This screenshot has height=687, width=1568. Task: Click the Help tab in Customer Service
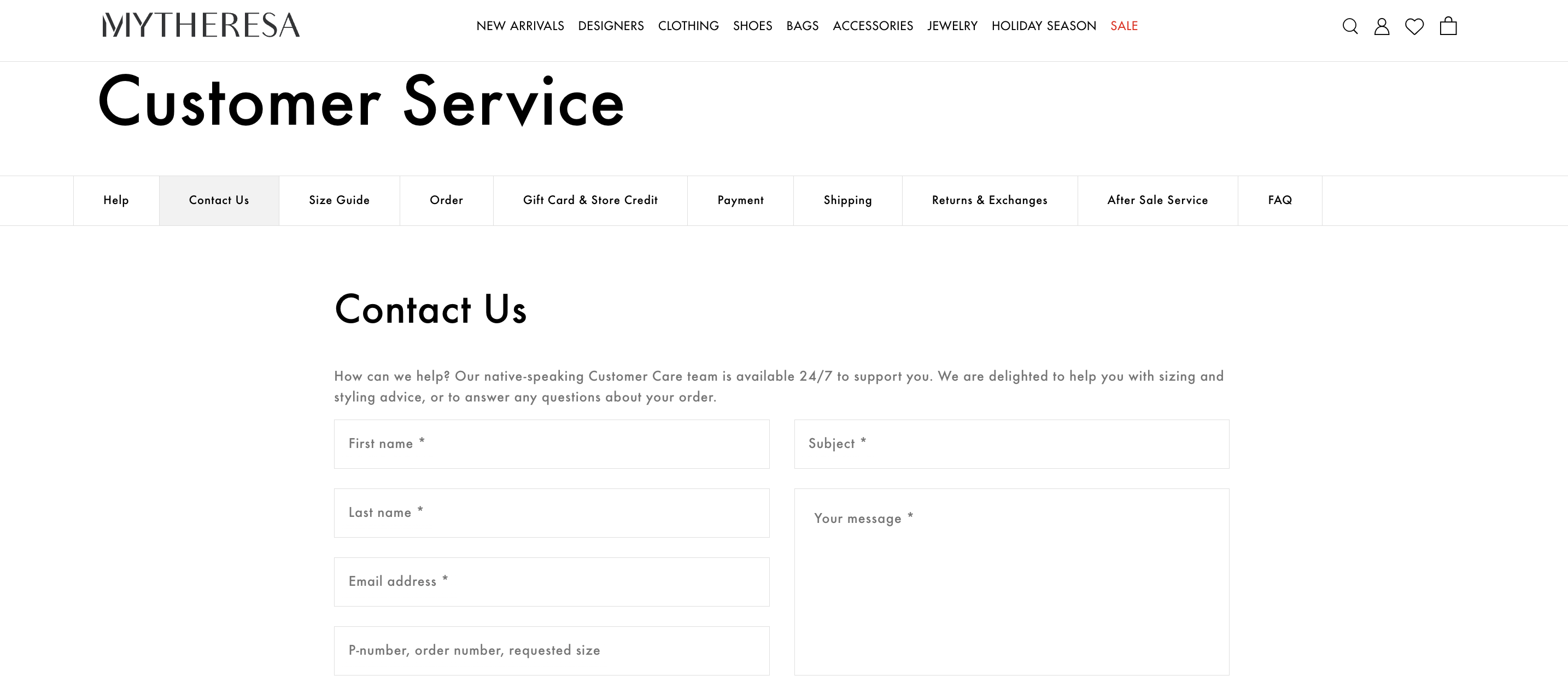(116, 200)
